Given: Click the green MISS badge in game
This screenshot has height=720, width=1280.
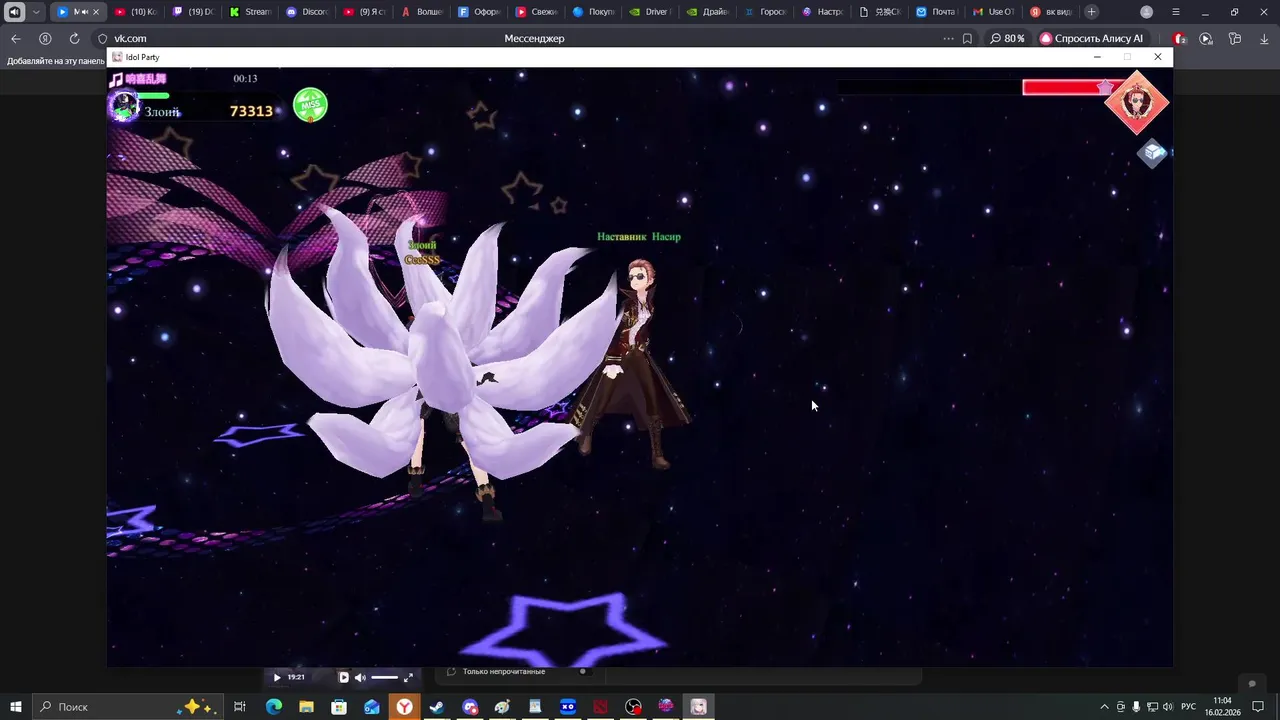Looking at the screenshot, I should pyautogui.click(x=310, y=105).
